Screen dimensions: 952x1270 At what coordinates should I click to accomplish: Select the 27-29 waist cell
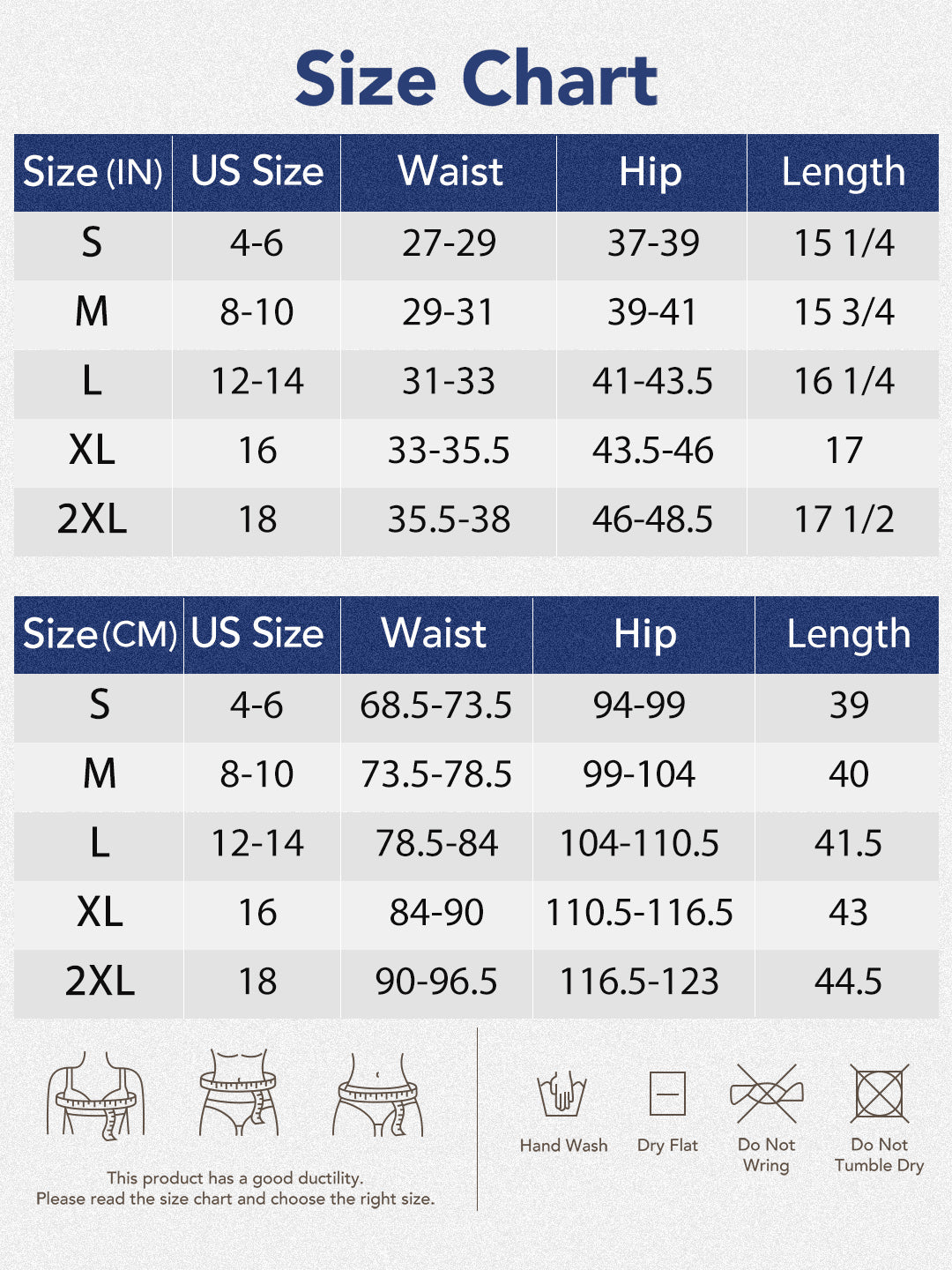(449, 243)
